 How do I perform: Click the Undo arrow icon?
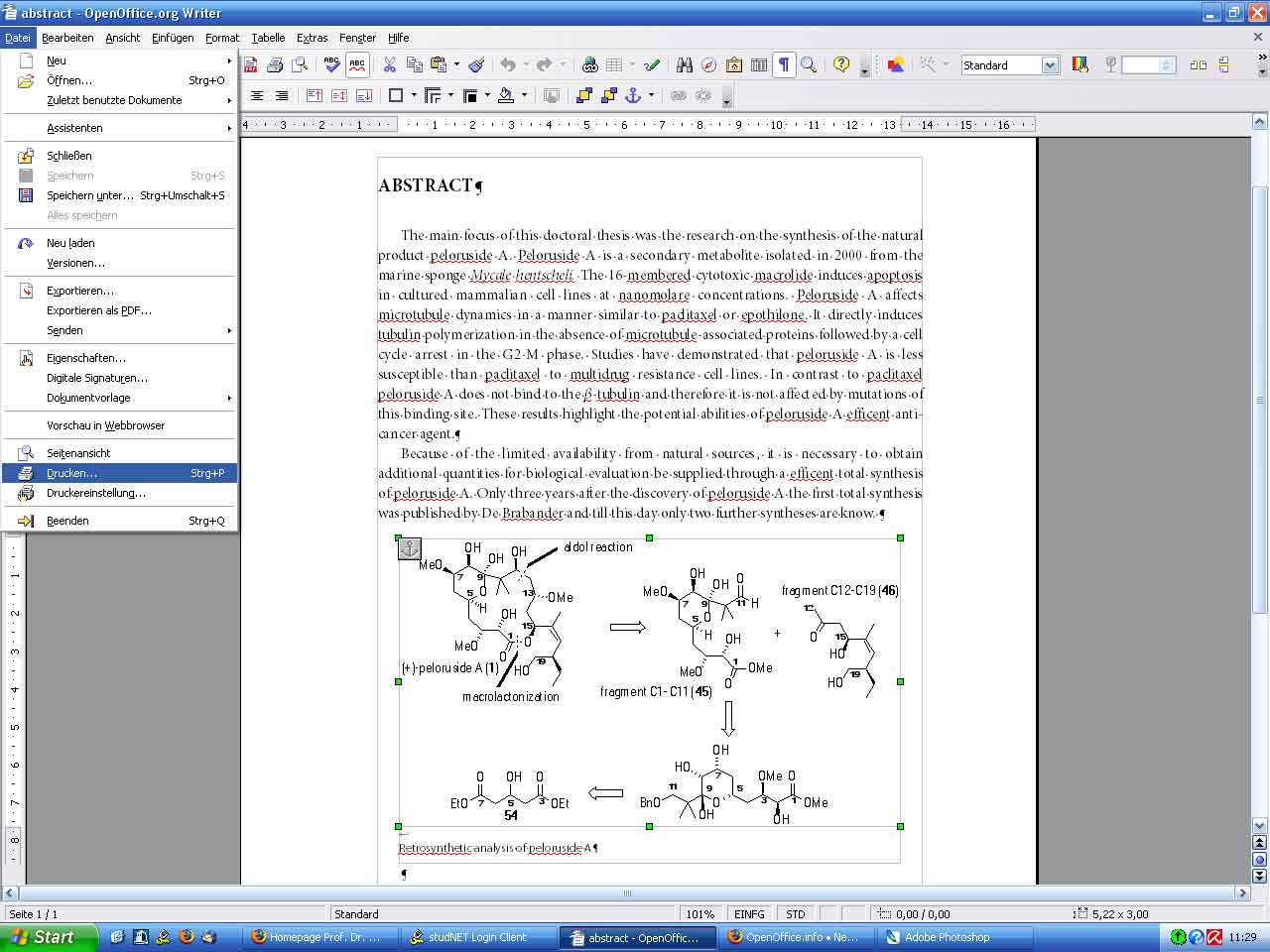508,64
